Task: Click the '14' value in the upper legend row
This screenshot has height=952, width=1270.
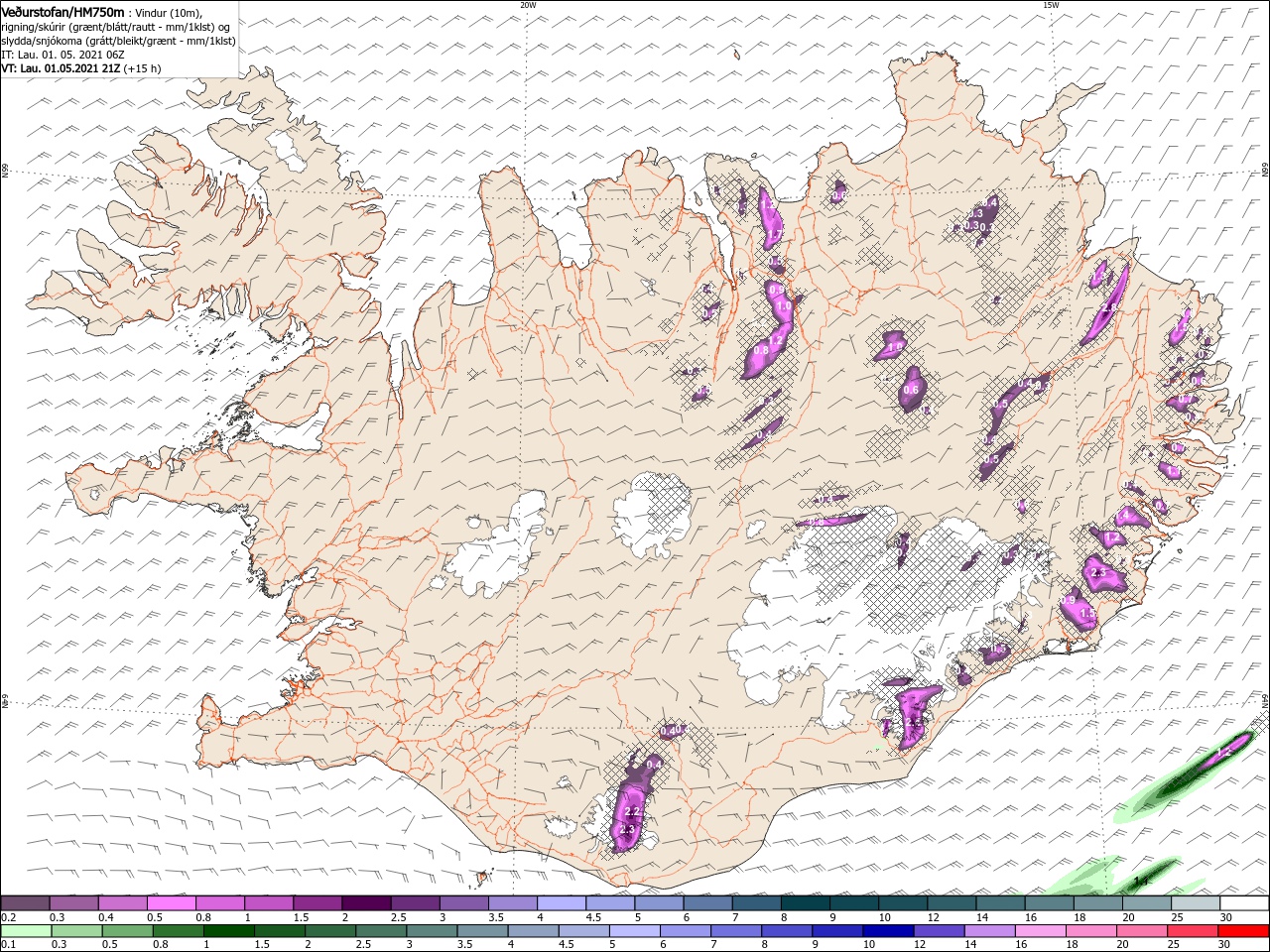Action: [981, 917]
